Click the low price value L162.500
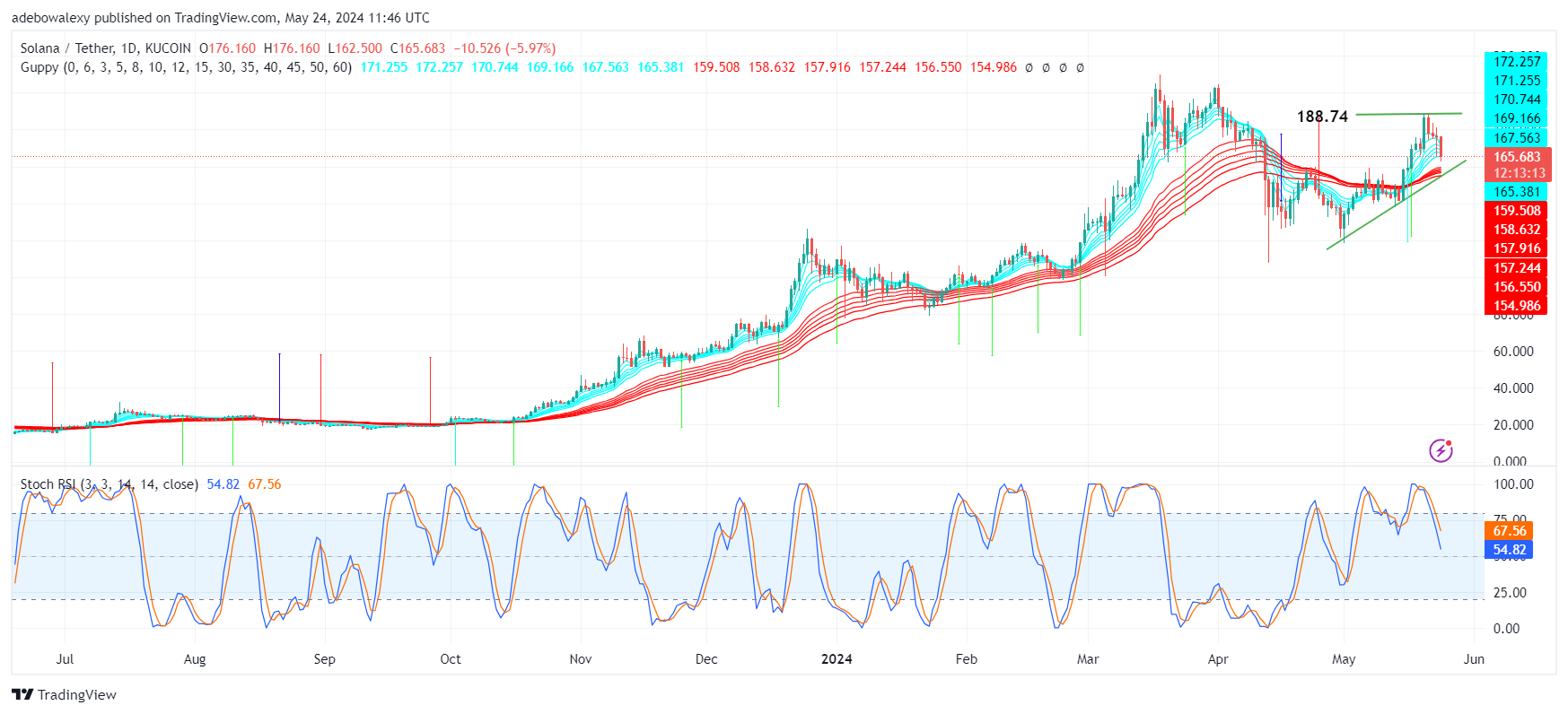 (x=355, y=48)
